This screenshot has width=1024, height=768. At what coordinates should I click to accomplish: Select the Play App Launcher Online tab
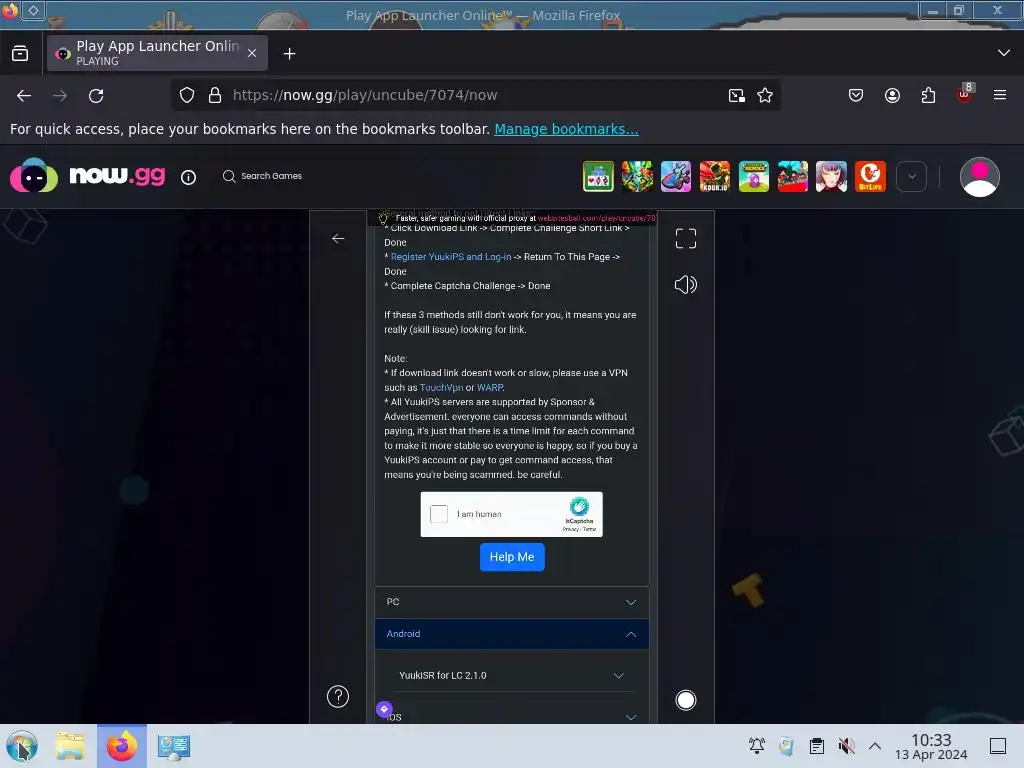(x=157, y=53)
